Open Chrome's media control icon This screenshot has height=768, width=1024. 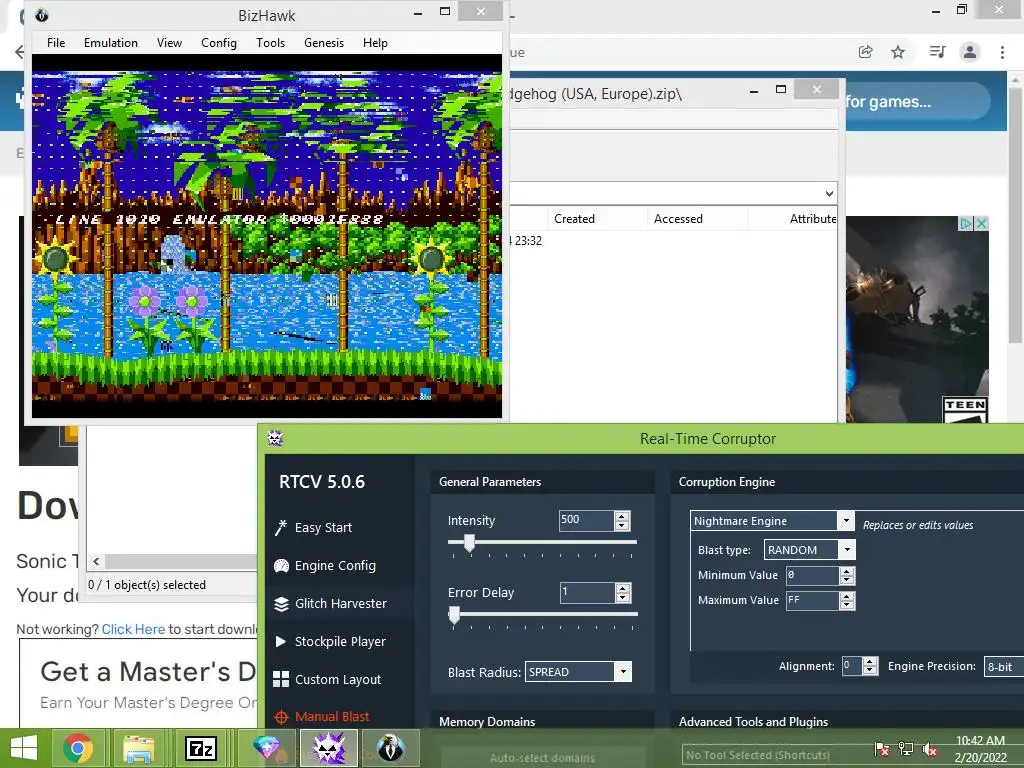point(937,52)
